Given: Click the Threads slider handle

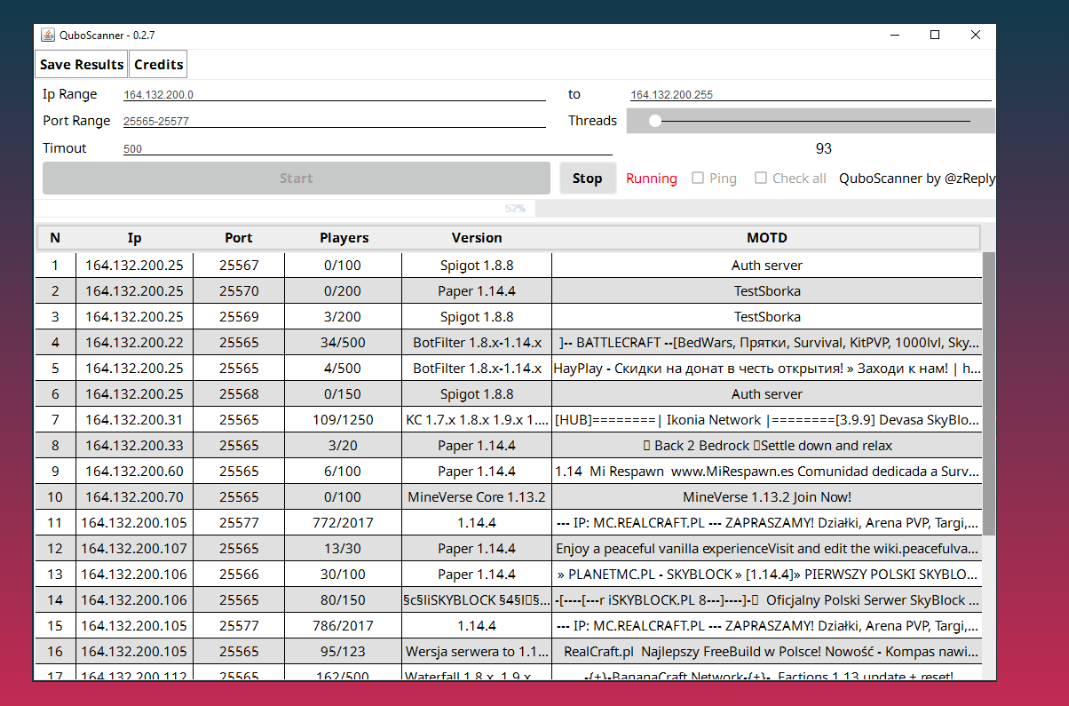Looking at the screenshot, I should [654, 121].
